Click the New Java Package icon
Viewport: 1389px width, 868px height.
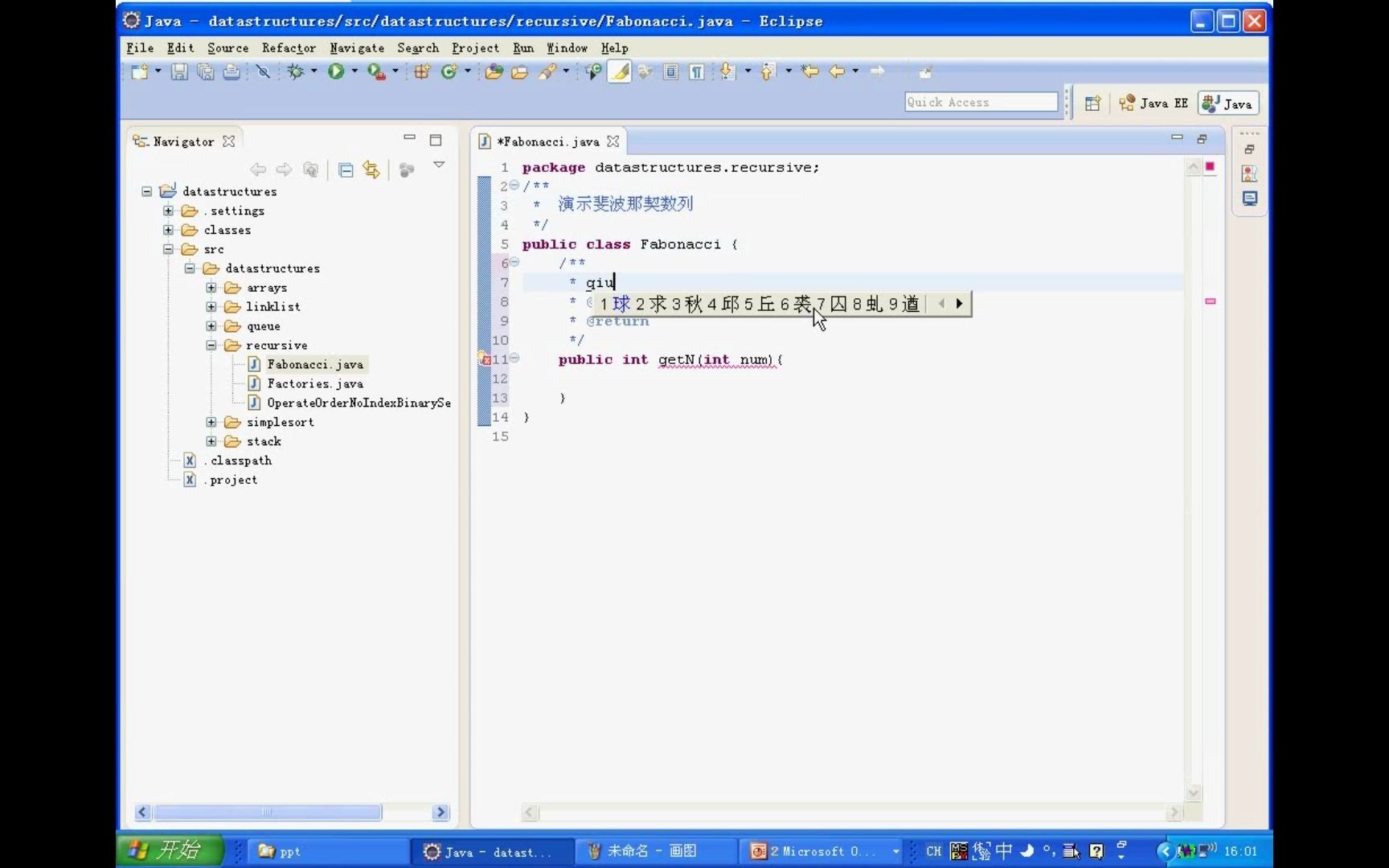[422, 72]
